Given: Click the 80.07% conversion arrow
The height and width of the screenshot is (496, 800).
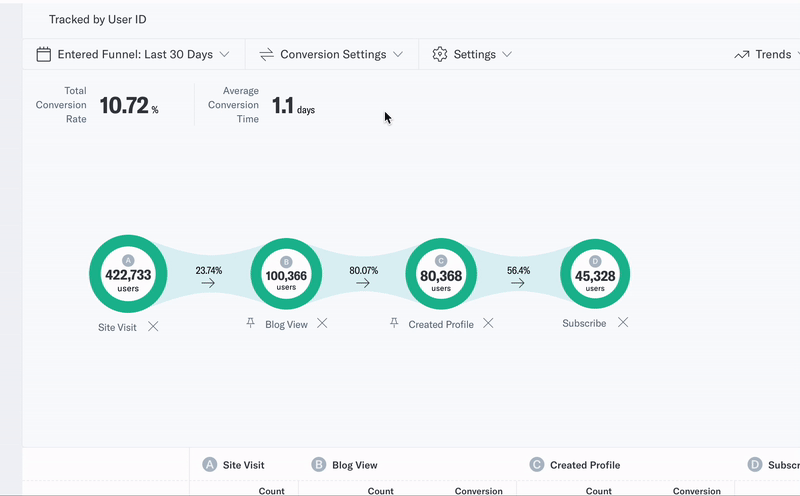Looking at the screenshot, I should click(x=363, y=283).
